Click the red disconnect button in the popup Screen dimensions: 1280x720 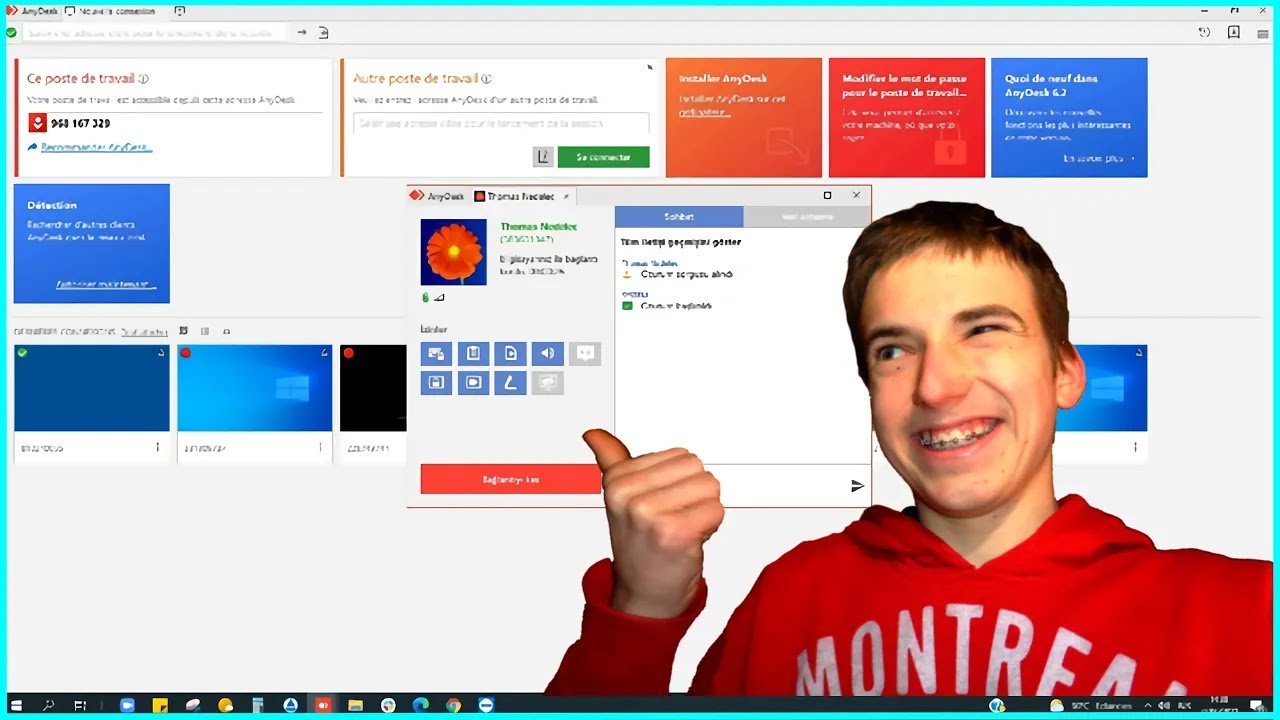pyautogui.click(x=511, y=479)
